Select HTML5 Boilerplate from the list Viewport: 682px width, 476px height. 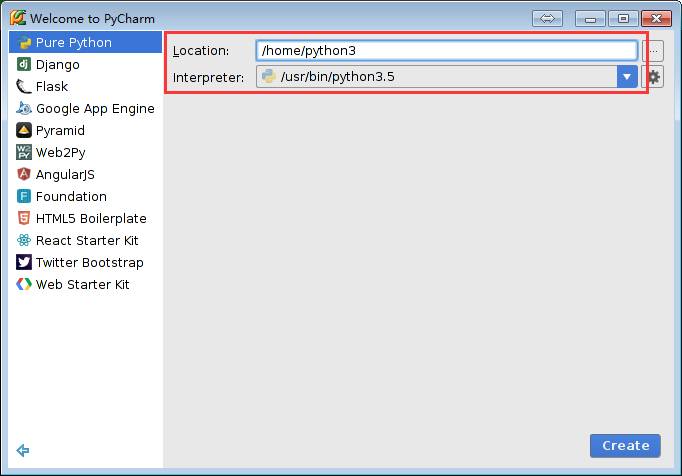click(85, 218)
